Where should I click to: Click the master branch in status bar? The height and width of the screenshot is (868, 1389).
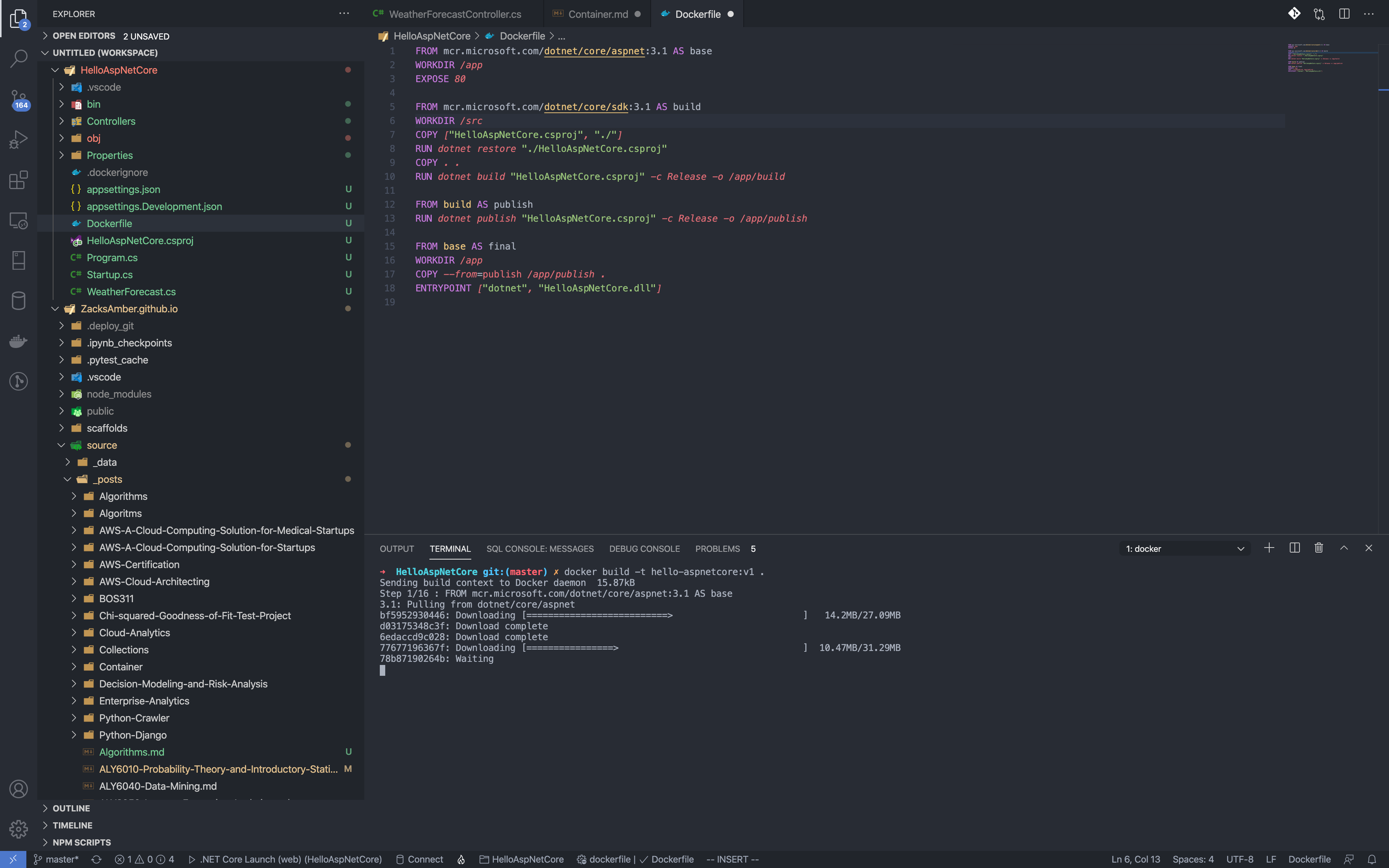coord(56,859)
